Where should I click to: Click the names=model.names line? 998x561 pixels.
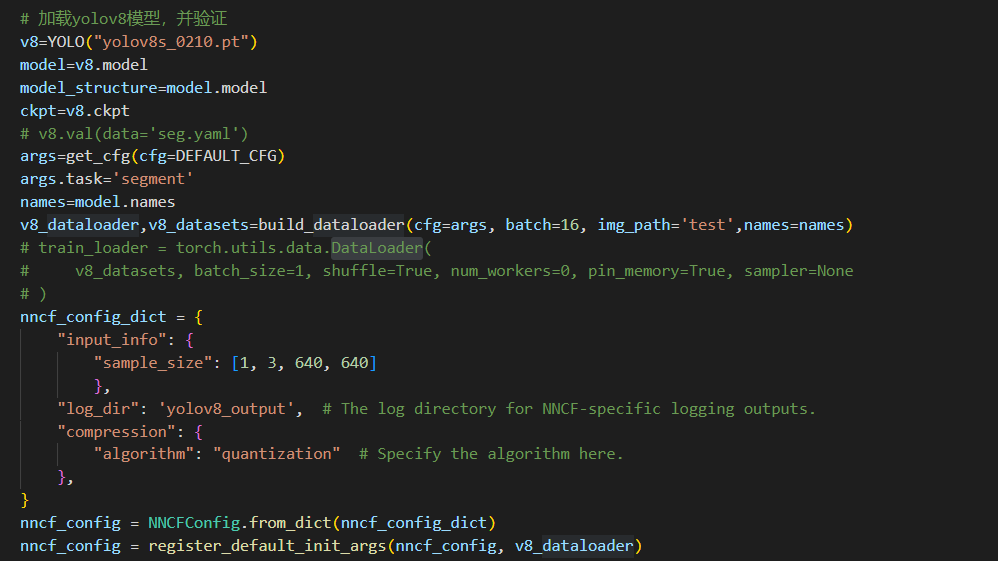pyautogui.click(x=97, y=202)
